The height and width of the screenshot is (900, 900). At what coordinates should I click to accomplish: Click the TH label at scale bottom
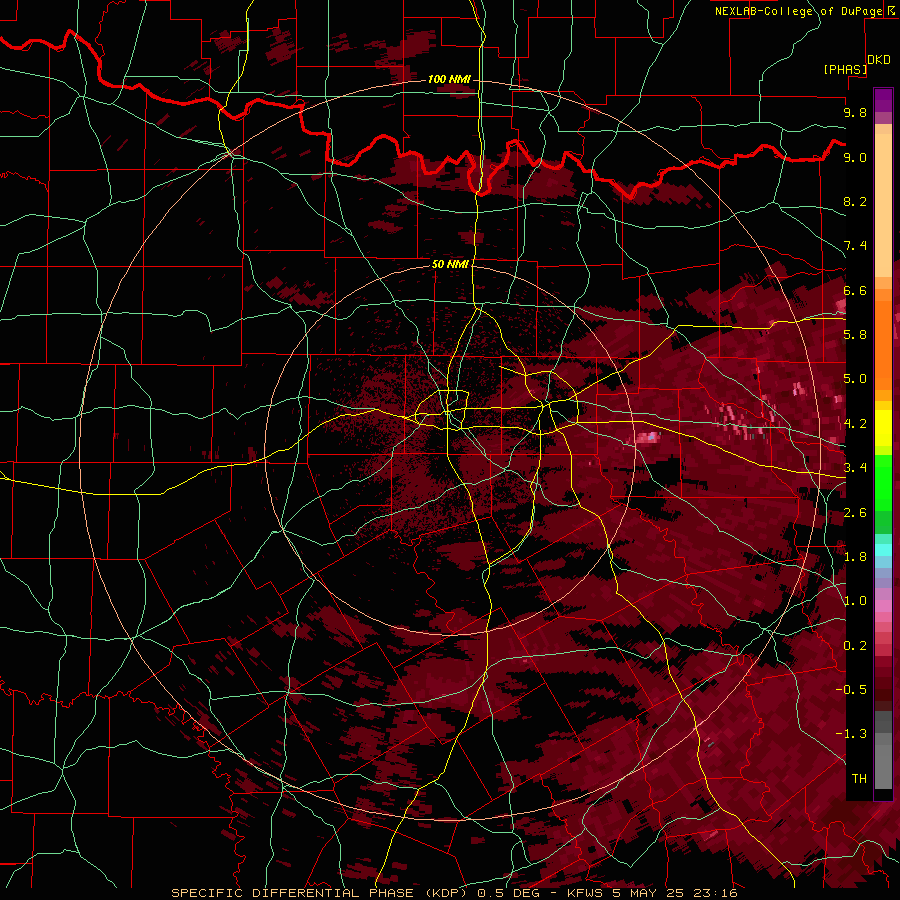(x=859, y=778)
